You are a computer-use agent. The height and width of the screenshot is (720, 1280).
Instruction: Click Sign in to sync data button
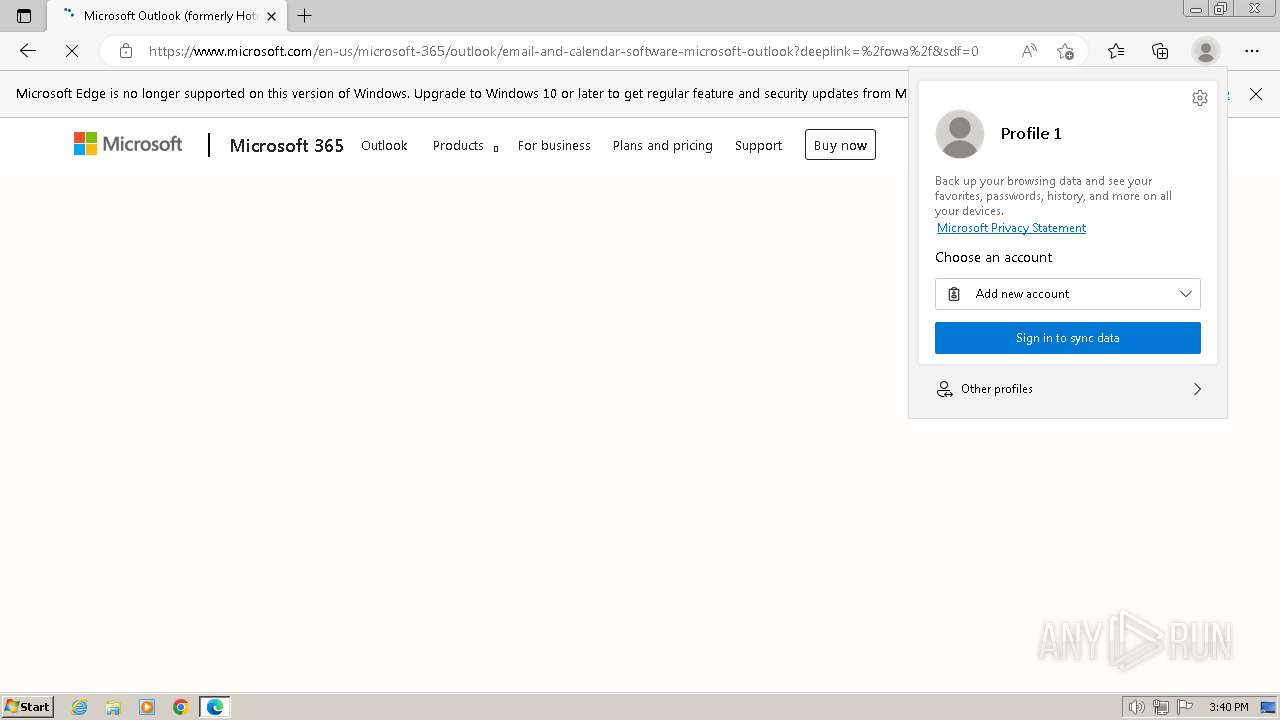(x=1067, y=338)
